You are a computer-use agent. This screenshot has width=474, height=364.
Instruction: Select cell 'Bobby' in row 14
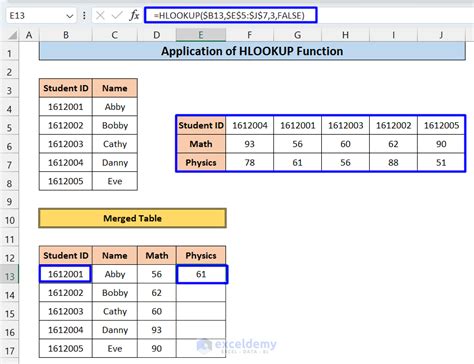pyautogui.click(x=115, y=293)
